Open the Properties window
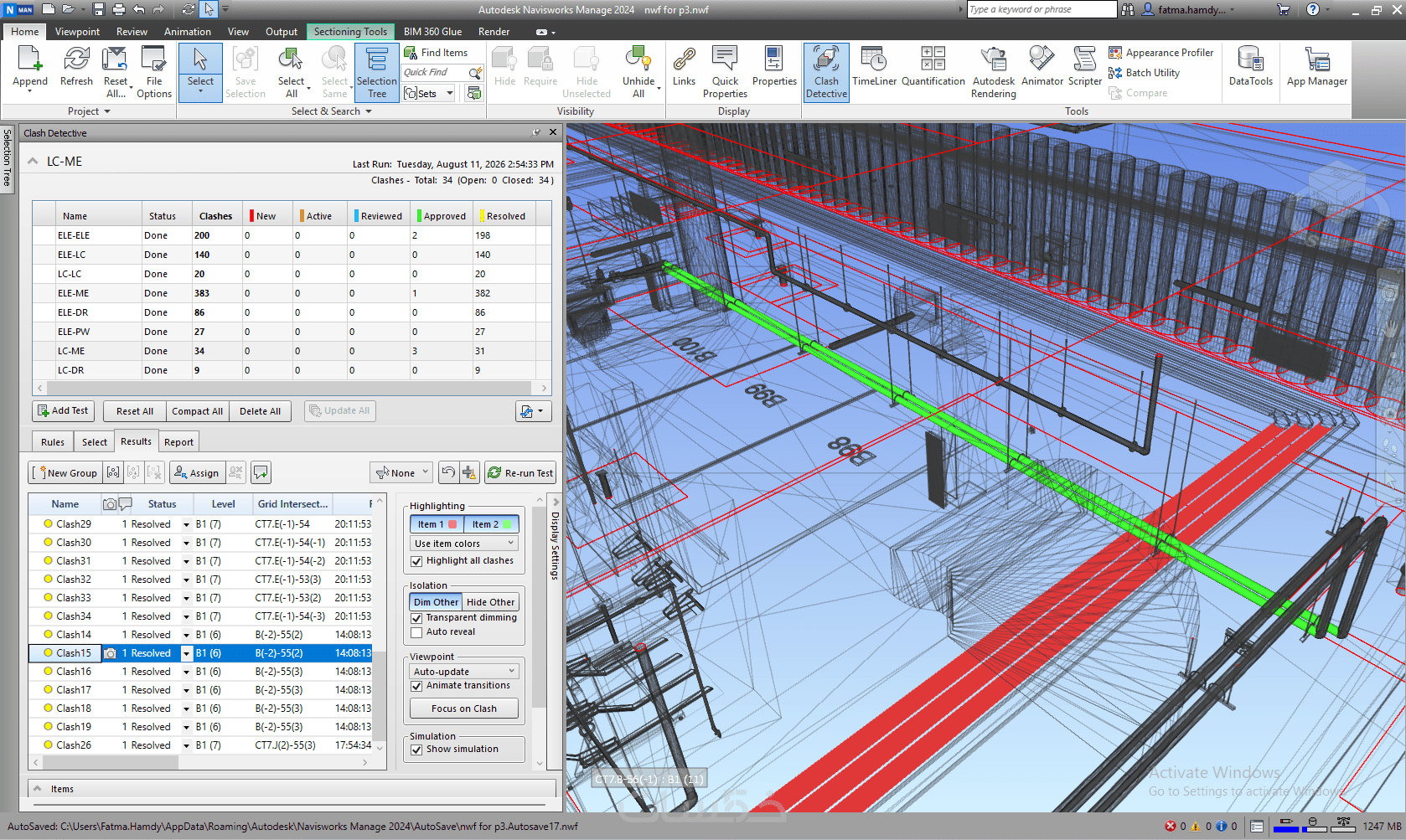 pyautogui.click(x=774, y=67)
